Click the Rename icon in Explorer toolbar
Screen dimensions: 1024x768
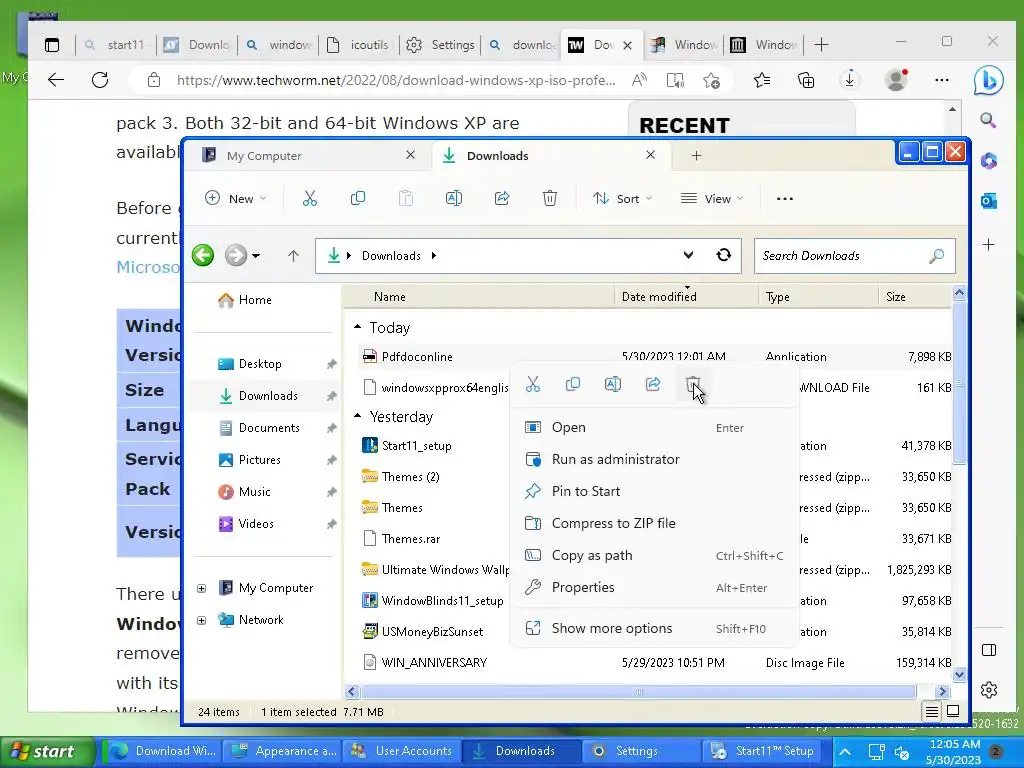tap(454, 199)
